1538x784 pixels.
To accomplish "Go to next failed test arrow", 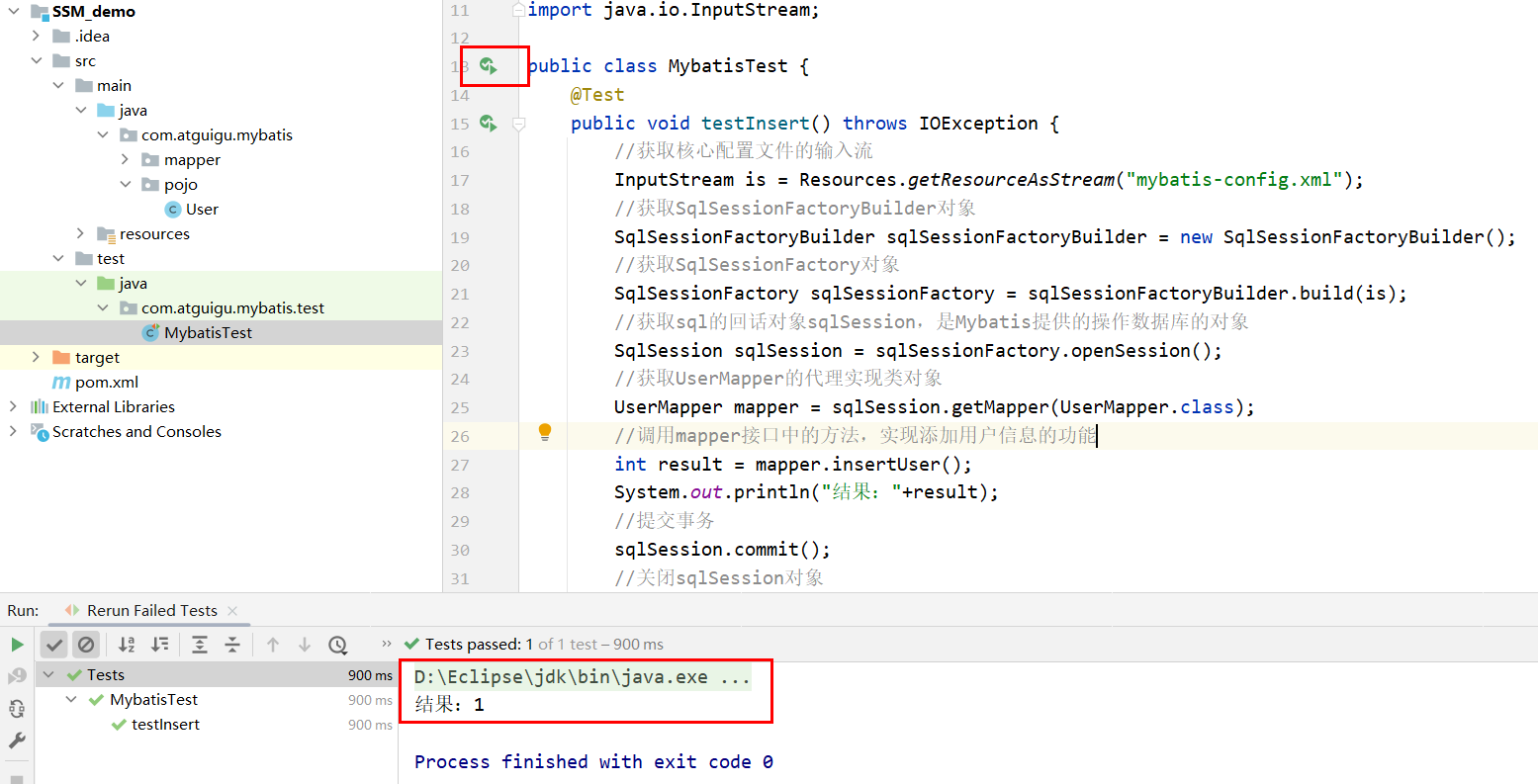I will [305, 645].
